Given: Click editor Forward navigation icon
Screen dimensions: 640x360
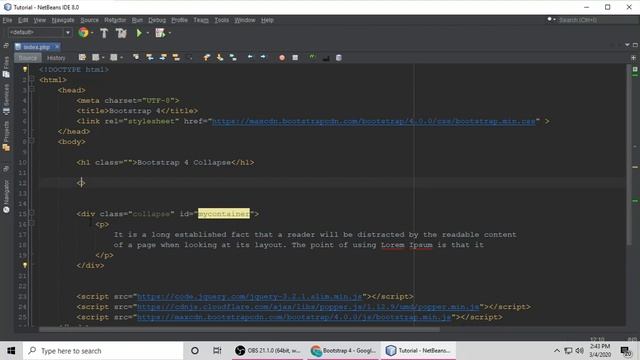Looking at the screenshot, I should click(114, 58).
